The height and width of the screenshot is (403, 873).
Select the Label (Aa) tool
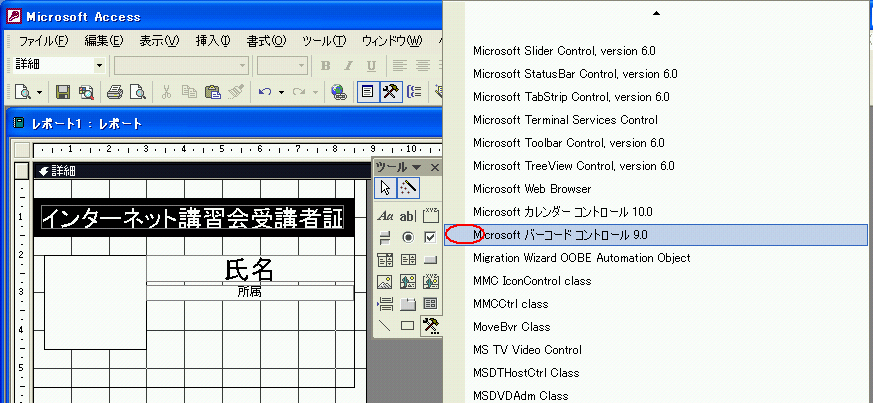tap(385, 216)
